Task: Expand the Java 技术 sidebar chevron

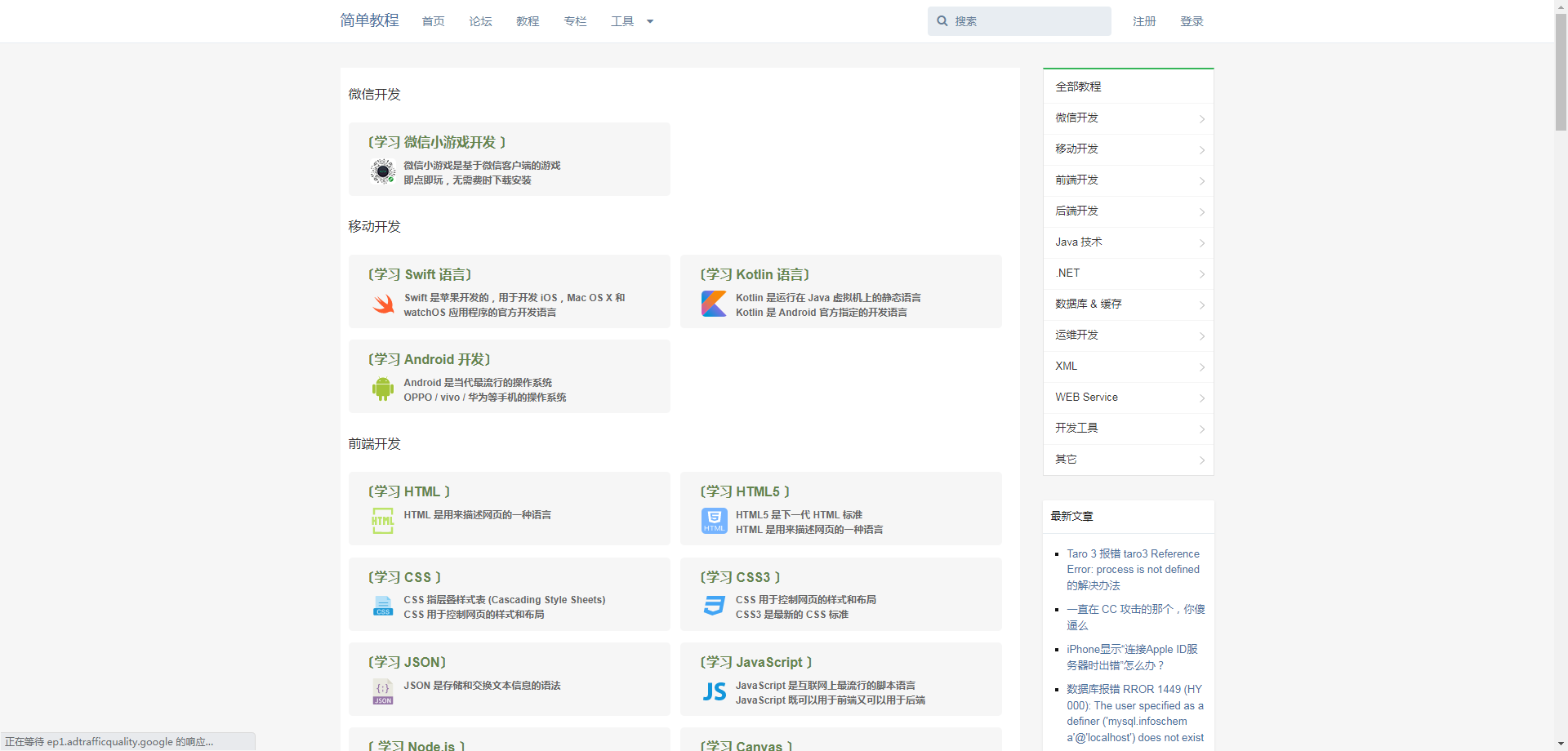Action: coord(1201,243)
